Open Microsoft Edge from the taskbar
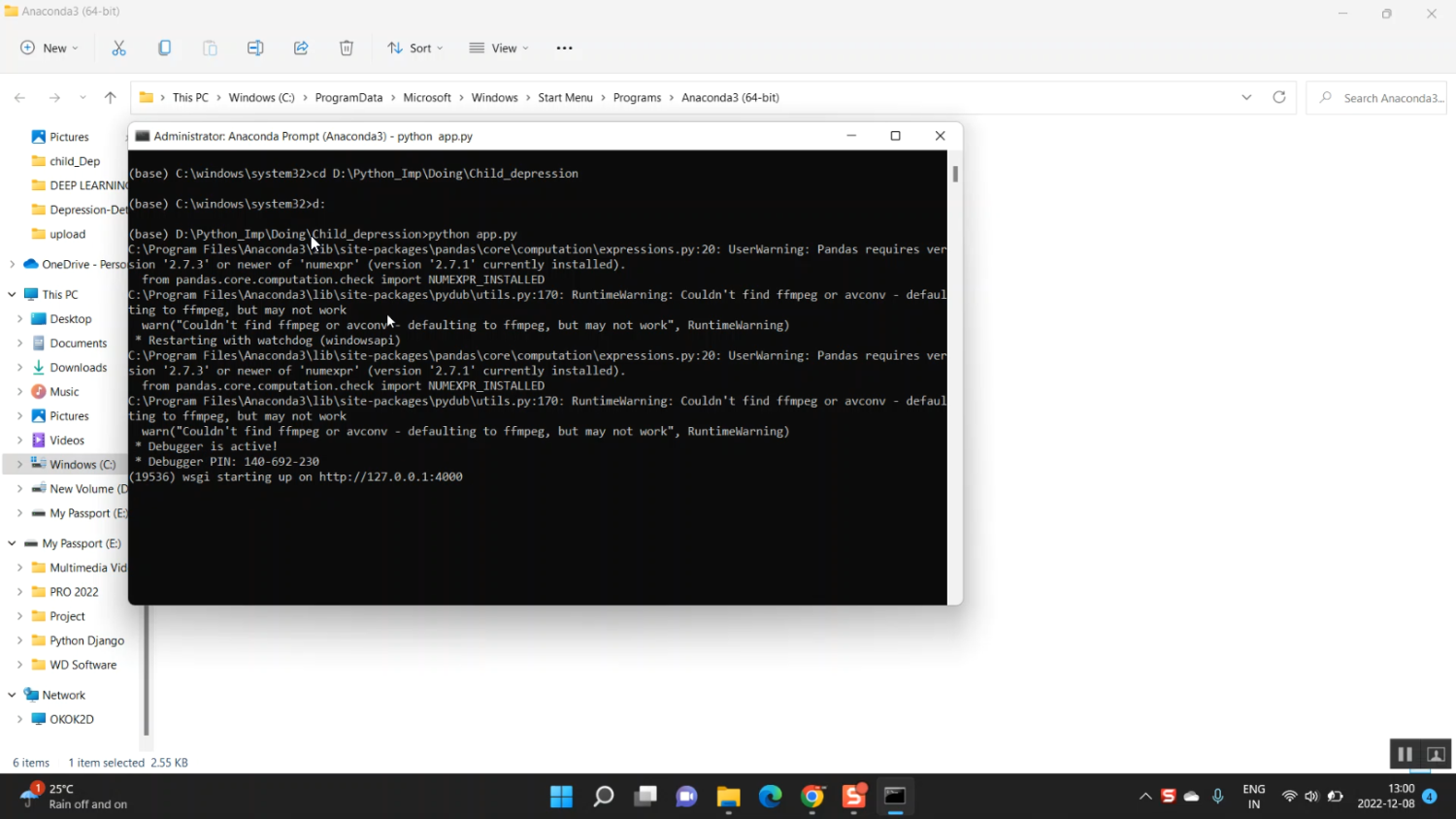1456x819 pixels. point(771,797)
